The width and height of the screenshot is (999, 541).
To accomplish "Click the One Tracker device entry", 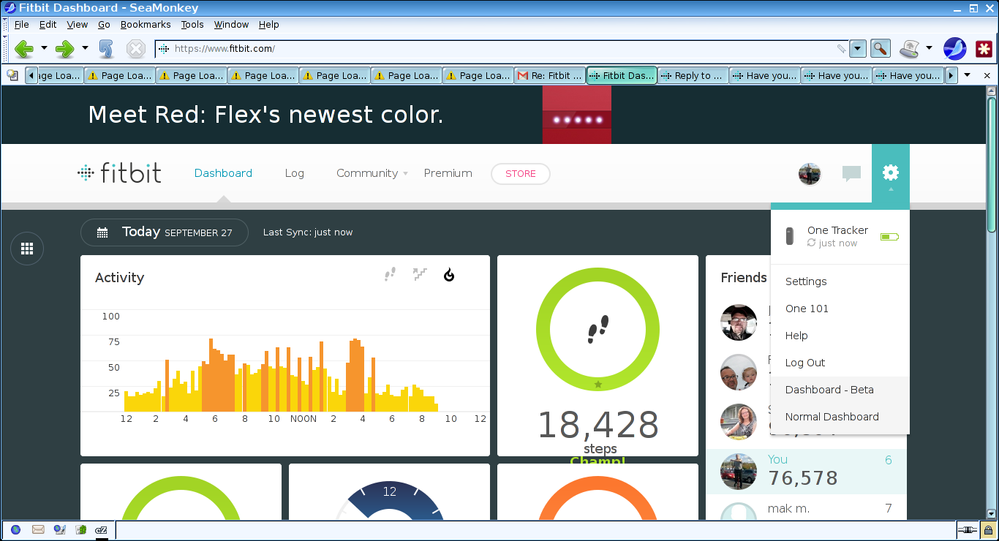I will click(x=839, y=236).
